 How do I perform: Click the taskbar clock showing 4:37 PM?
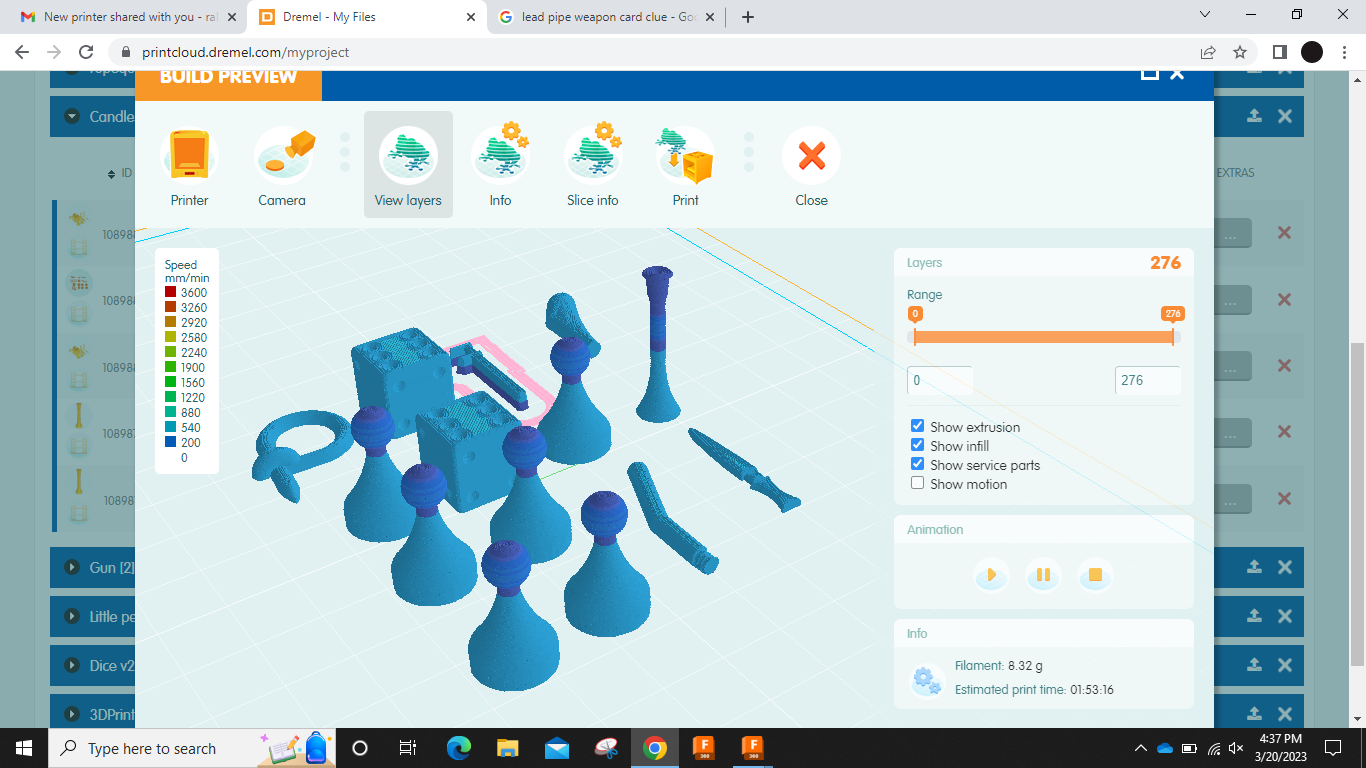point(1279,747)
